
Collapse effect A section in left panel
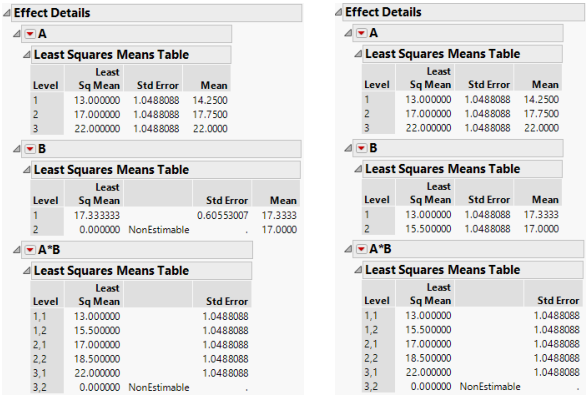pyautogui.click(x=16, y=34)
